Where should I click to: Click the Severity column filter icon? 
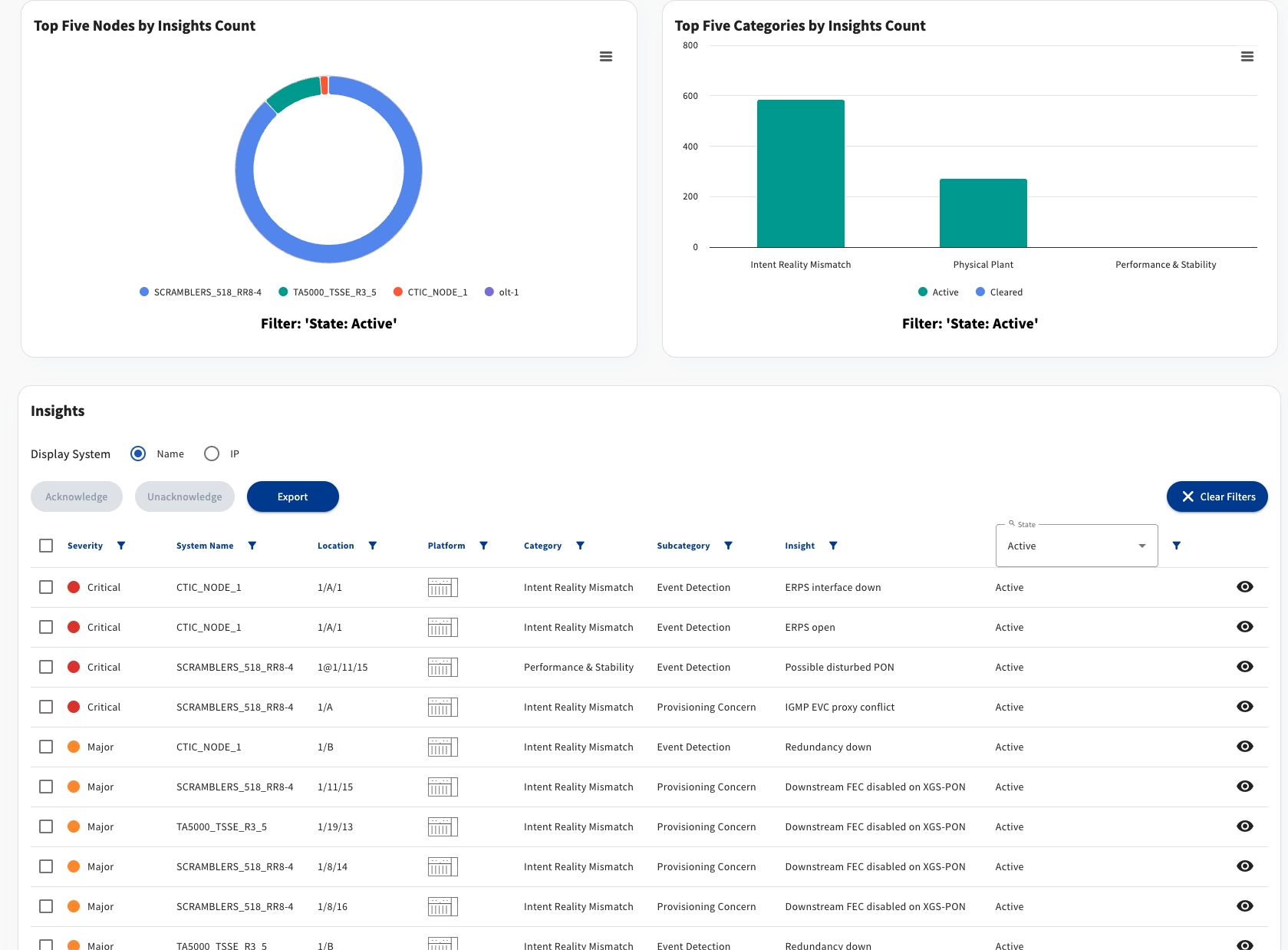[121, 546]
